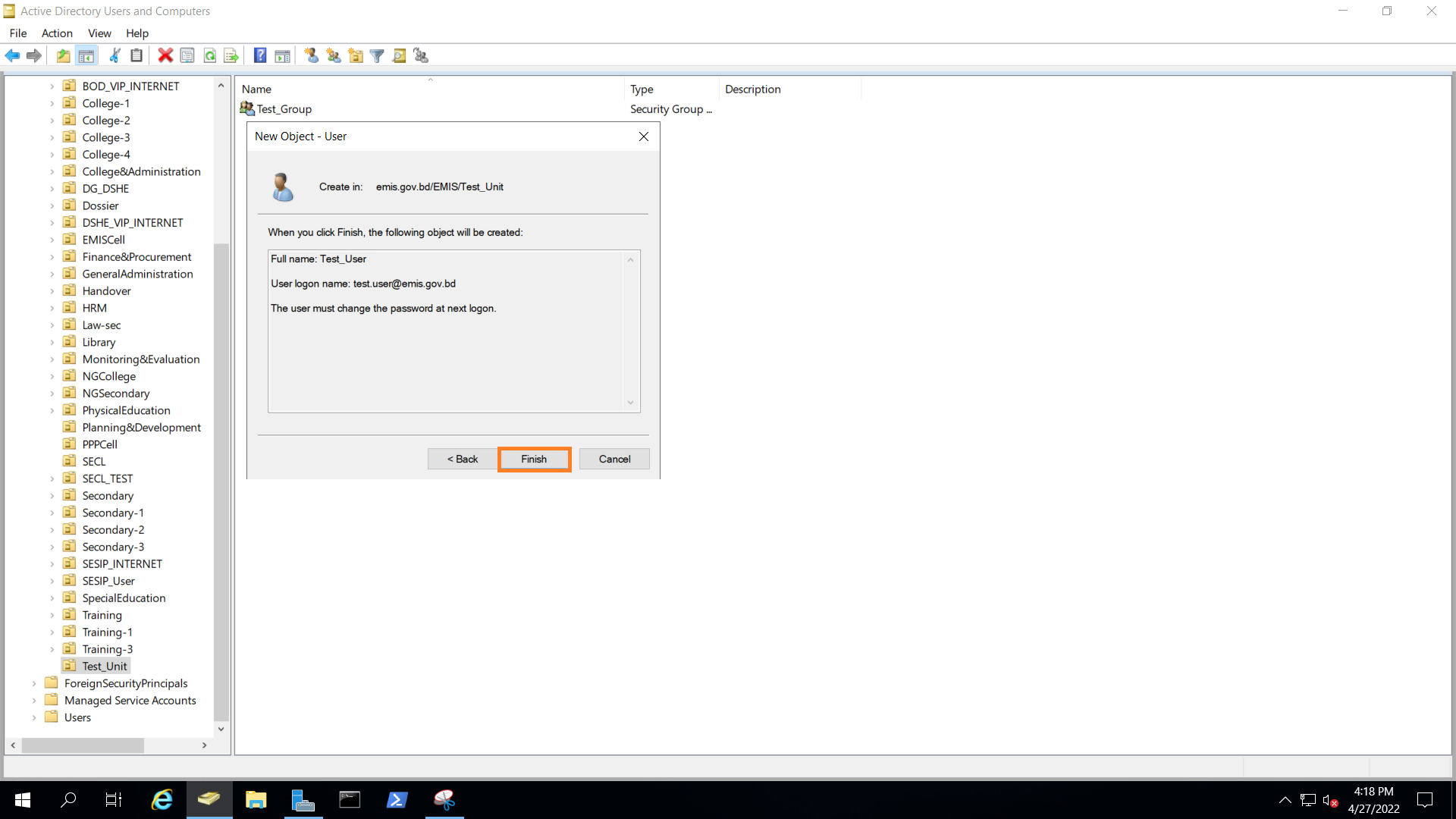Sort list by Type column header

(672, 89)
